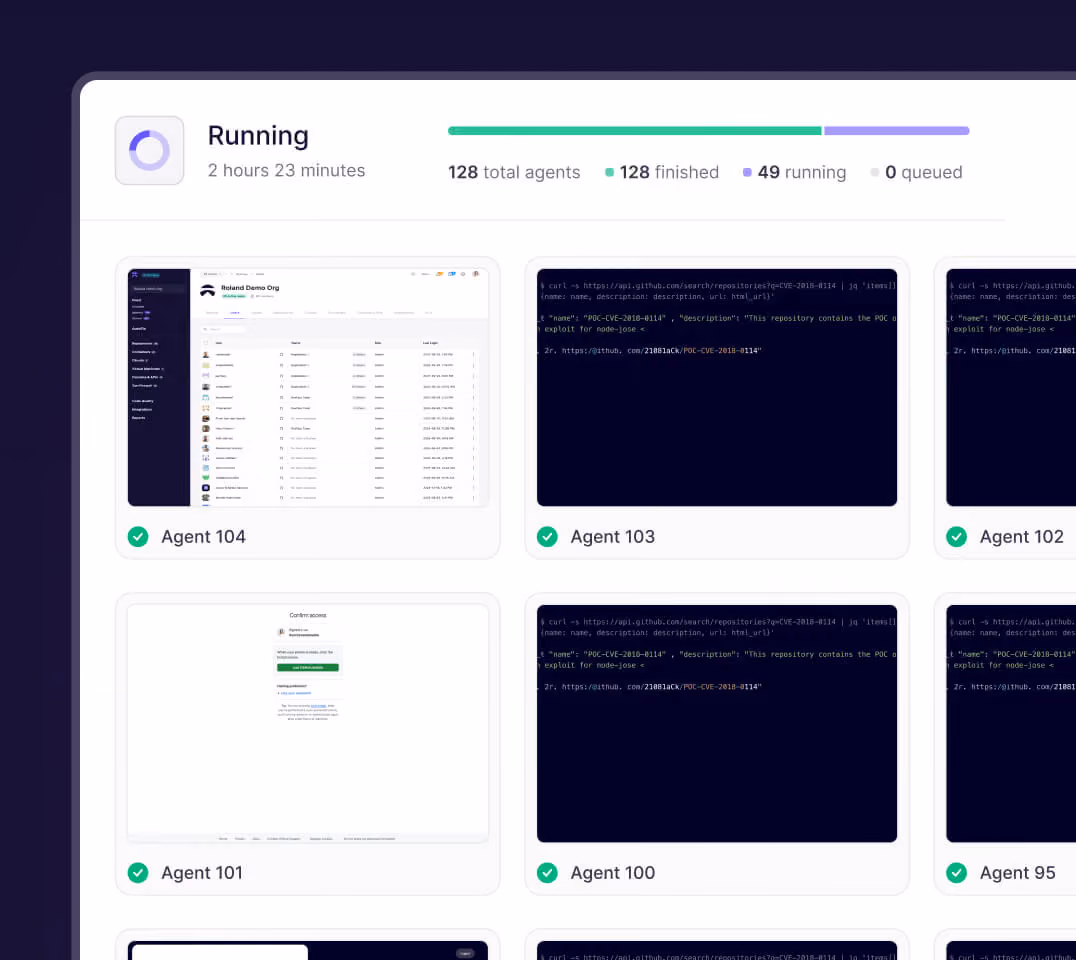Open the Agent 101 confirm access thumbnail
Screen dimensions: 1076x960
click(307, 724)
